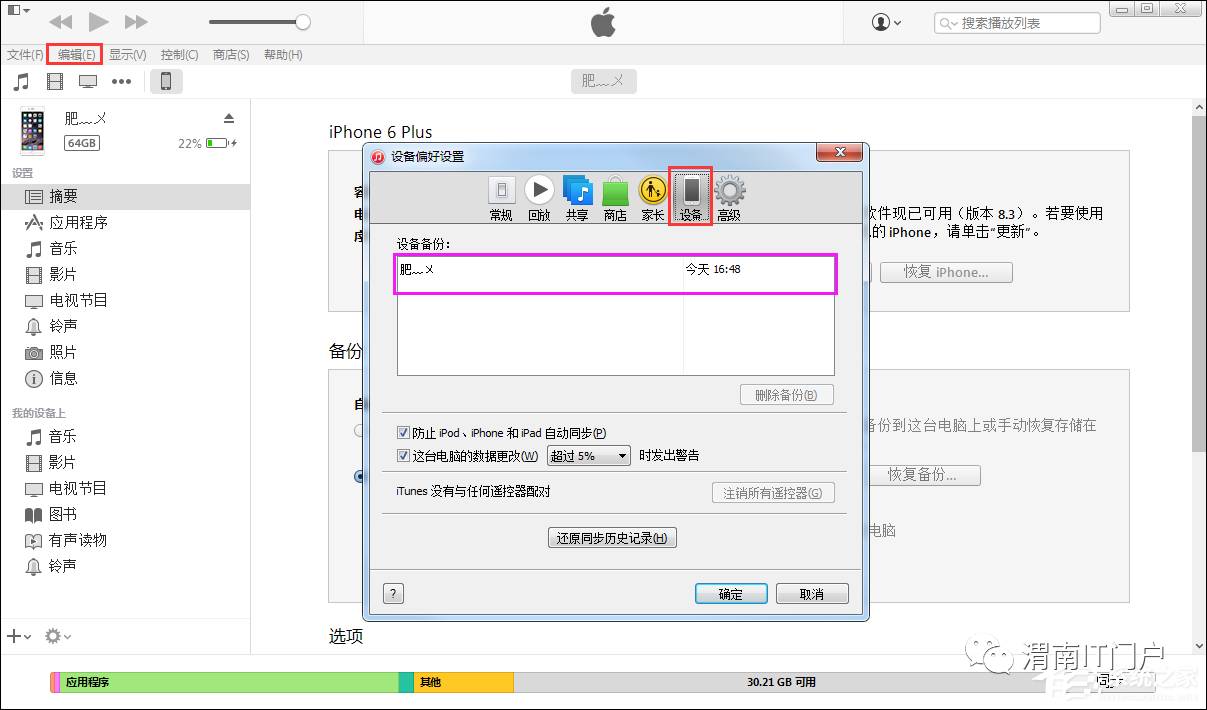Open the Devices (设备) preferences tab
Image resolution: width=1207 pixels, height=710 pixels.
coord(691,198)
